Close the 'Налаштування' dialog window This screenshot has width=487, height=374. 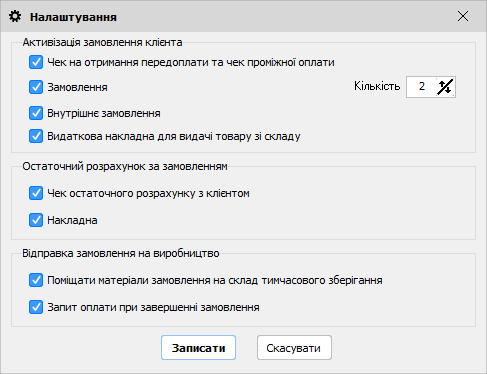pyautogui.click(x=463, y=16)
